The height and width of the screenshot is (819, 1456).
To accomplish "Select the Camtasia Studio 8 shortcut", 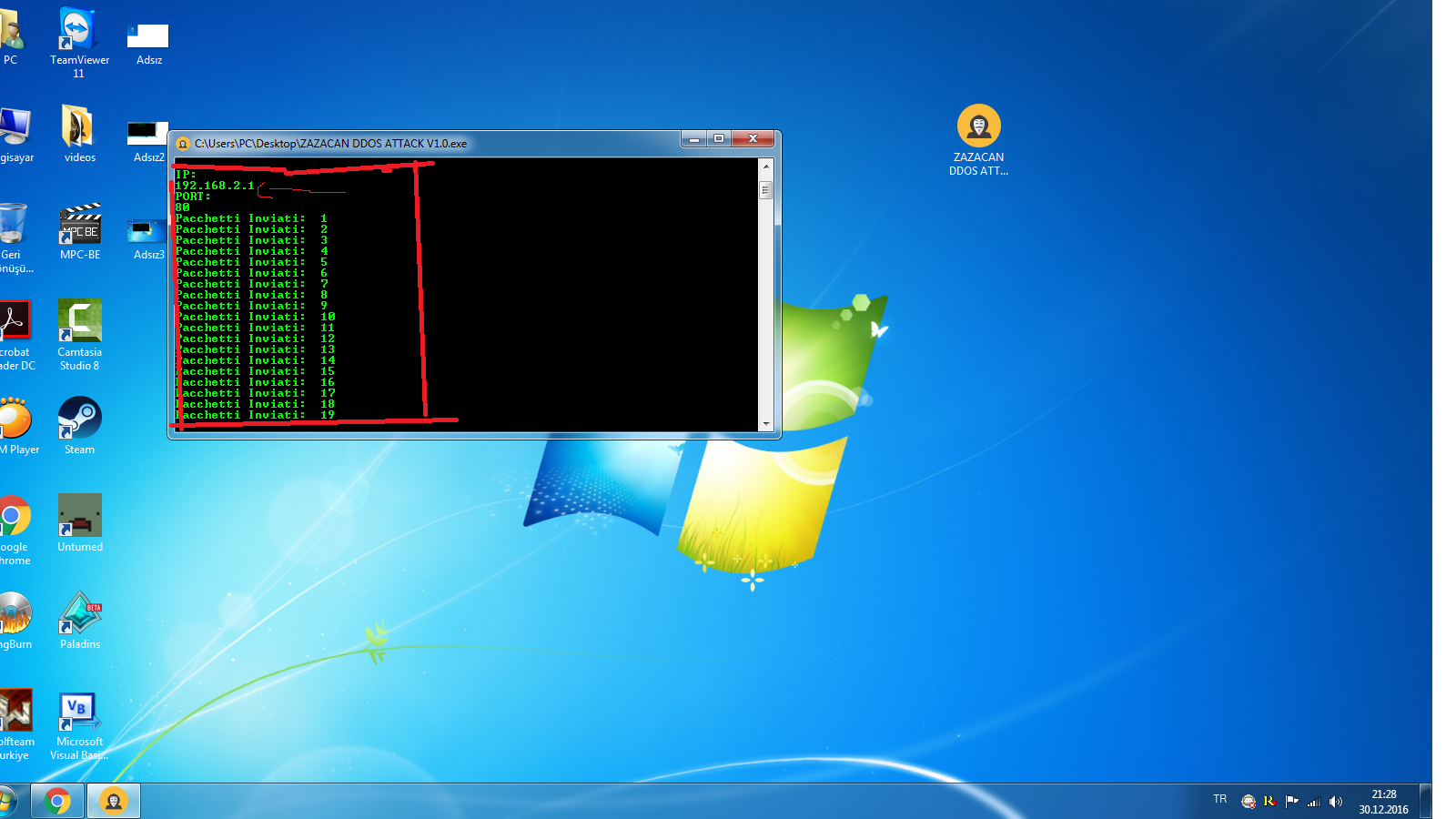I will coord(80,335).
